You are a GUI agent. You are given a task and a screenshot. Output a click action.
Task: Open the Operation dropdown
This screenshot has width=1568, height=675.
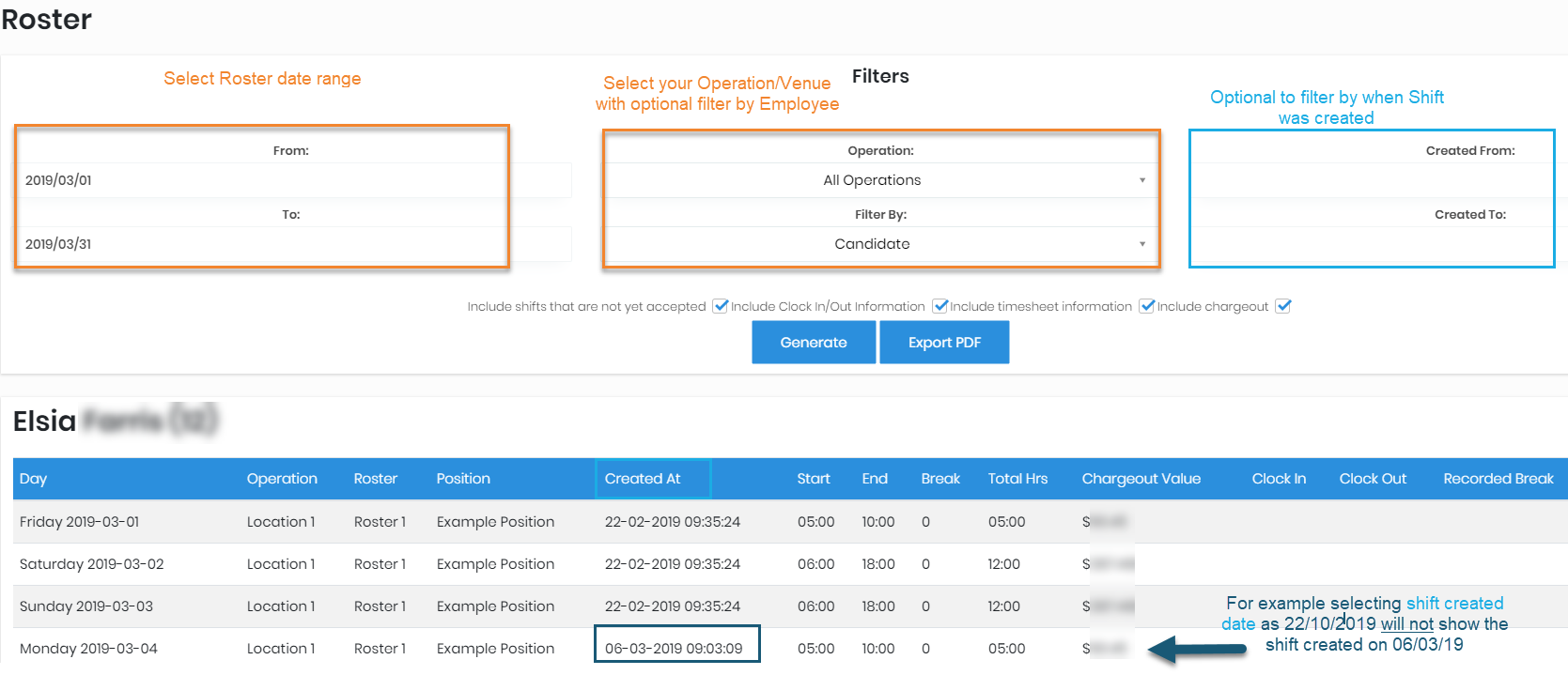pyautogui.click(x=880, y=180)
